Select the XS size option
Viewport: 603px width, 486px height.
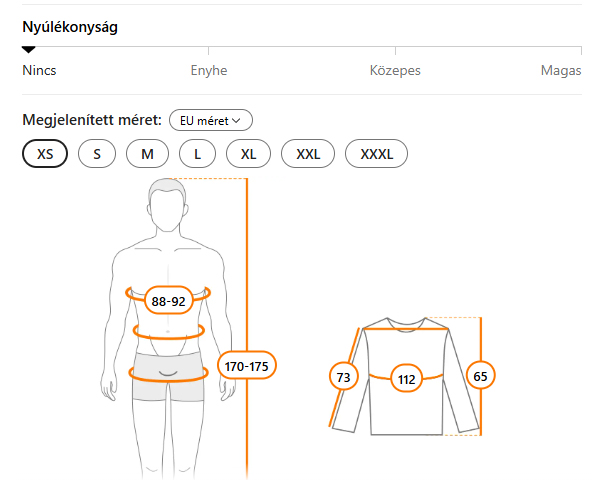pyautogui.click(x=45, y=154)
